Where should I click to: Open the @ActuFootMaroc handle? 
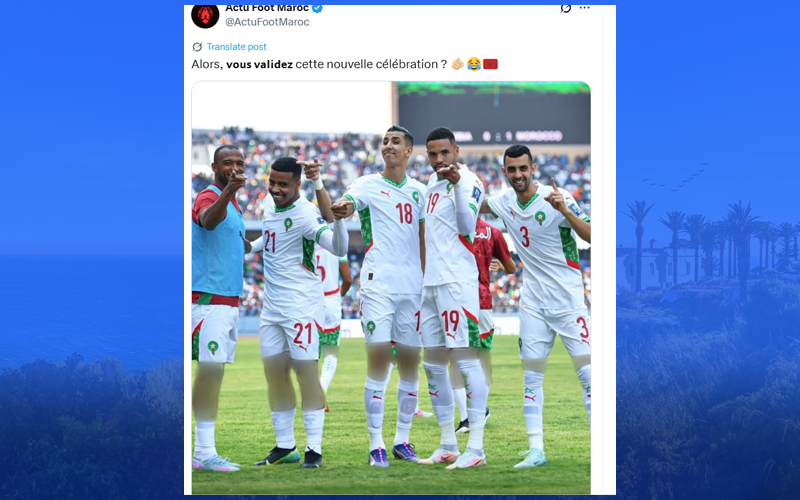[267, 22]
